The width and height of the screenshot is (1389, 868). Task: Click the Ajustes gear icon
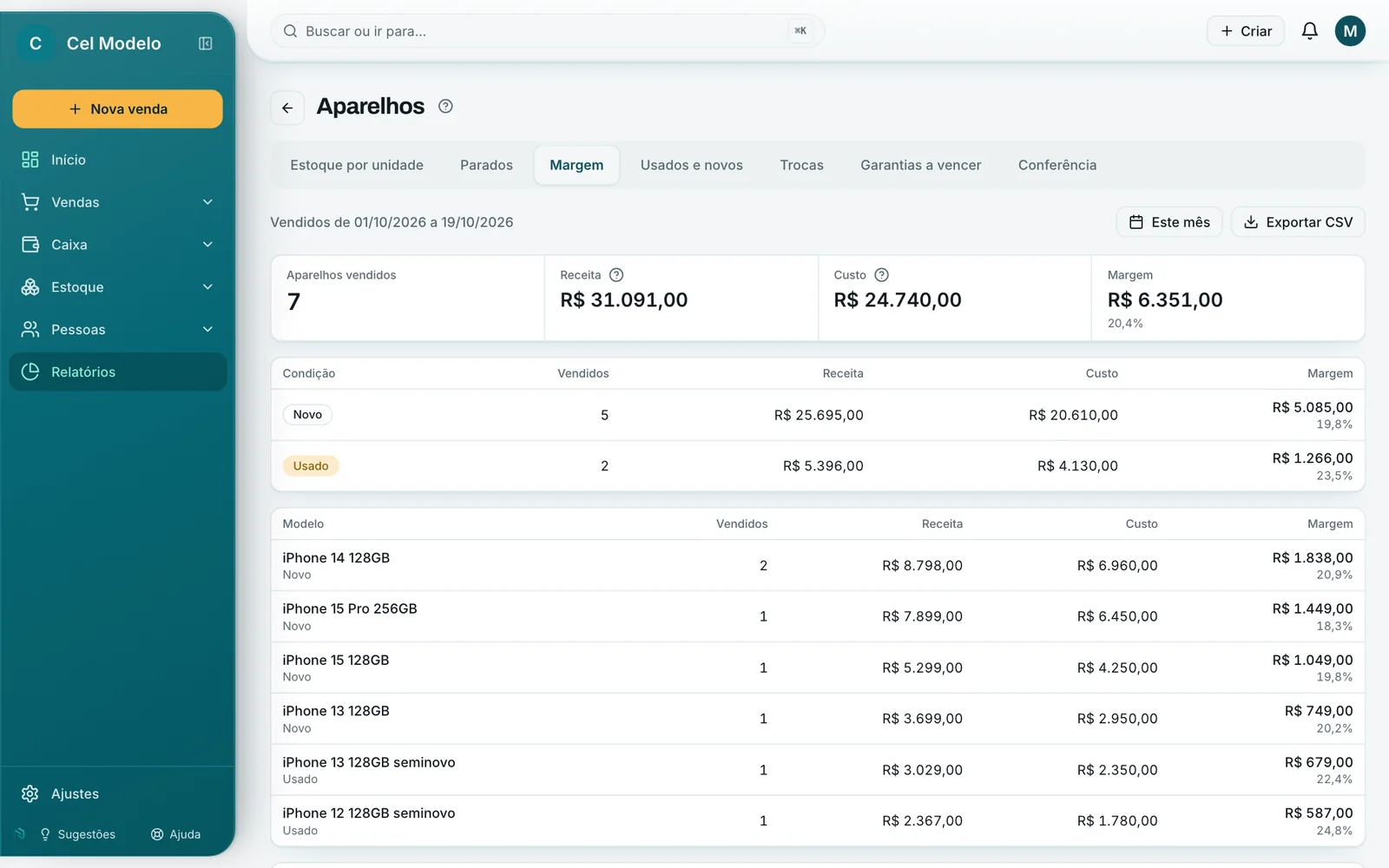(x=30, y=794)
